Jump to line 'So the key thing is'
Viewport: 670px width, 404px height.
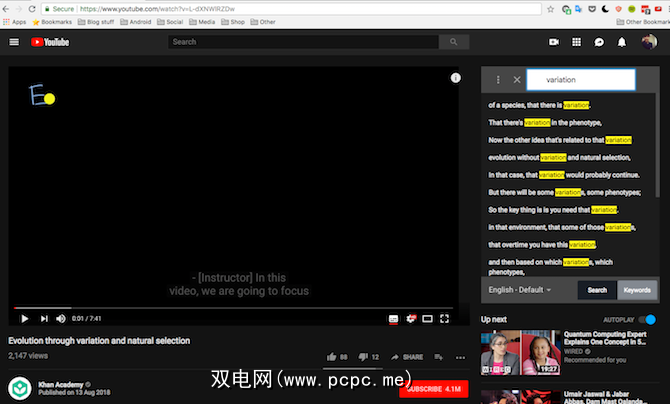click(x=553, y=210)
